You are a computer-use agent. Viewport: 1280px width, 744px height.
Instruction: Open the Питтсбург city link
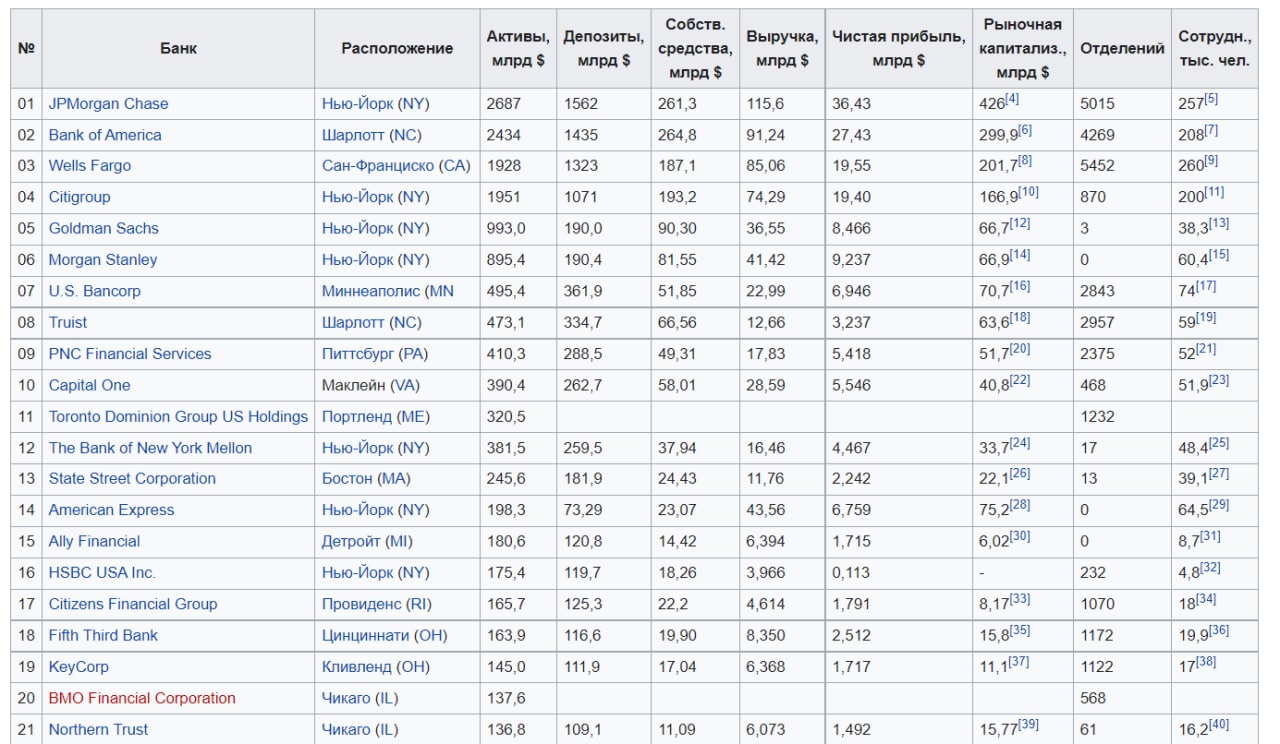tap(358, 354)
